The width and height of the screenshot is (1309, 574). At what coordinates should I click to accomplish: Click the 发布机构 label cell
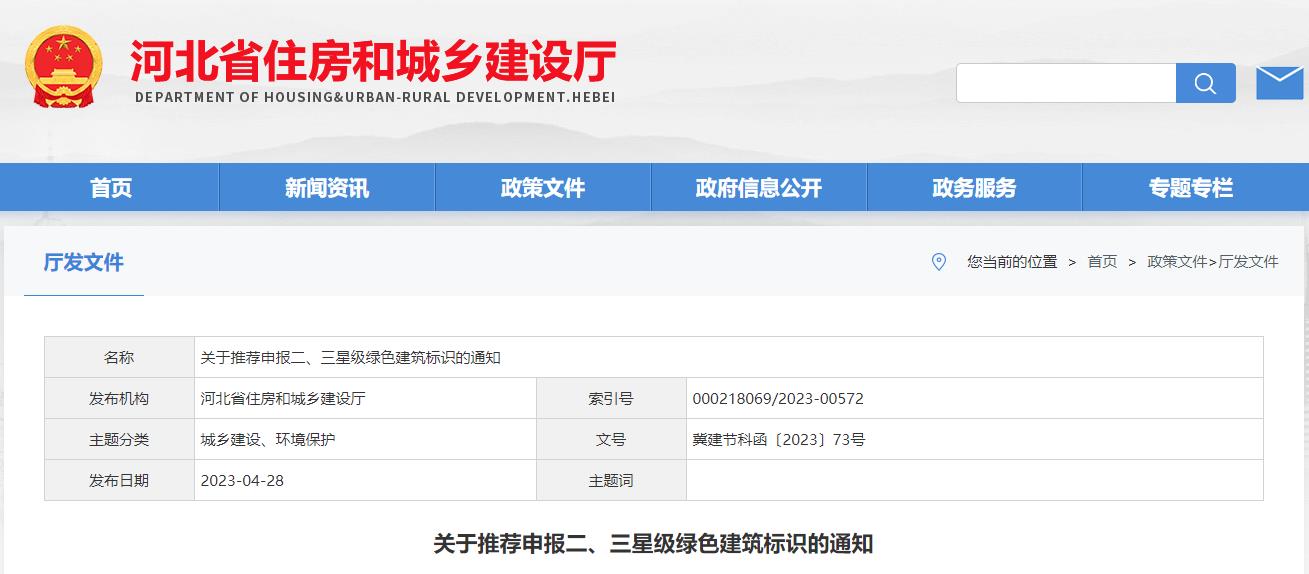pos(119,398)
